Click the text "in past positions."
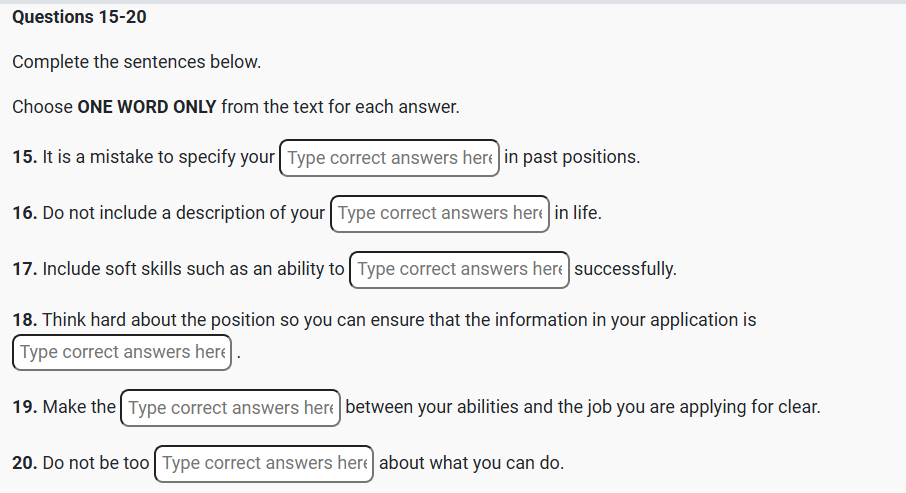906x493 pixels. click(x=572, y=158)
